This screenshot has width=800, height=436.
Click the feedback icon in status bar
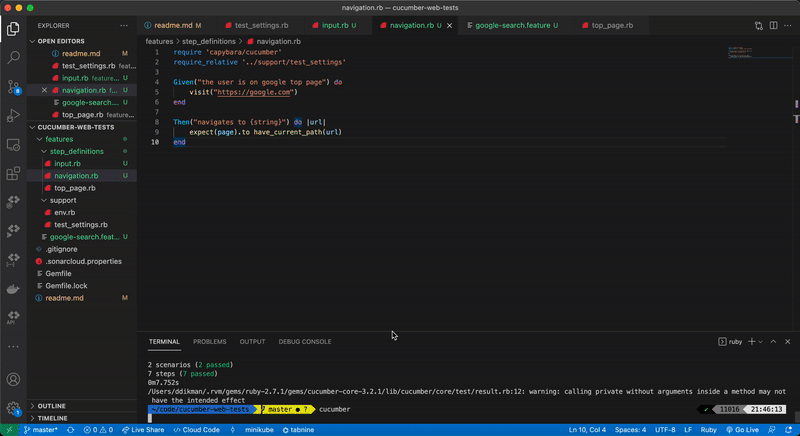pyautogui.click(x=772, y=430)
